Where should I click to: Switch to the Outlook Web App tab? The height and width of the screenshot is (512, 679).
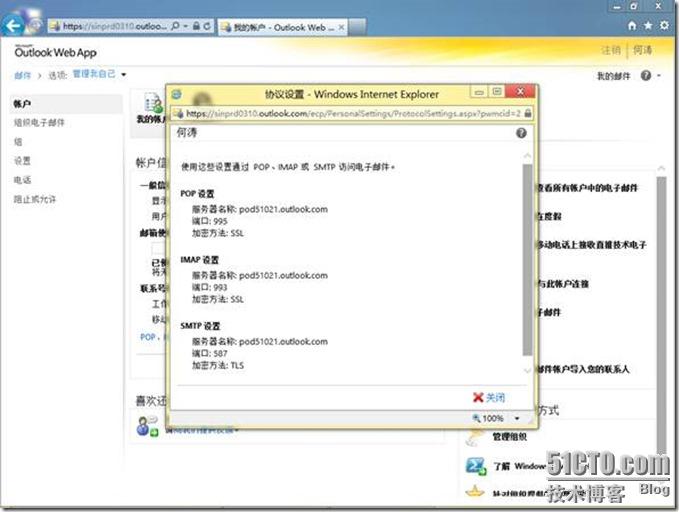[282, 27]
